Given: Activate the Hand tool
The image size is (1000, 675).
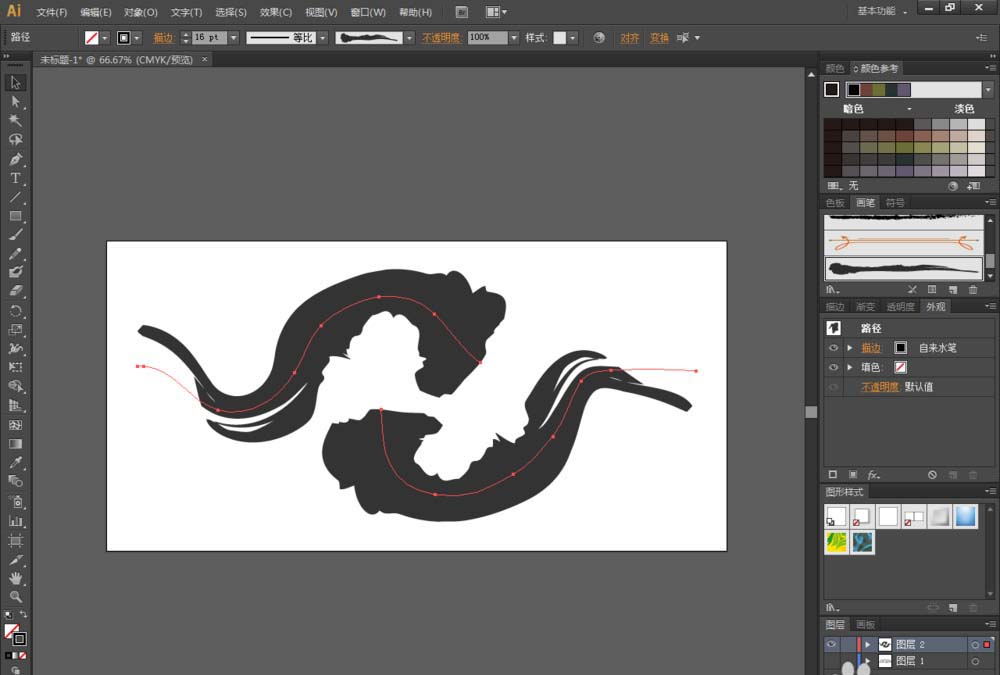Looking at the screenshot, I should (15, 578).
